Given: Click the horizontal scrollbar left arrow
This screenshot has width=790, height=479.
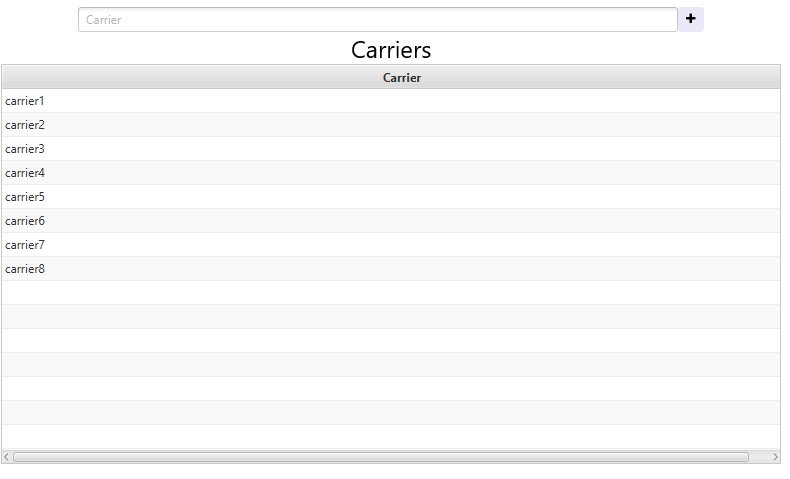Looking at the screenshot, I should click(x=6, y=457).
